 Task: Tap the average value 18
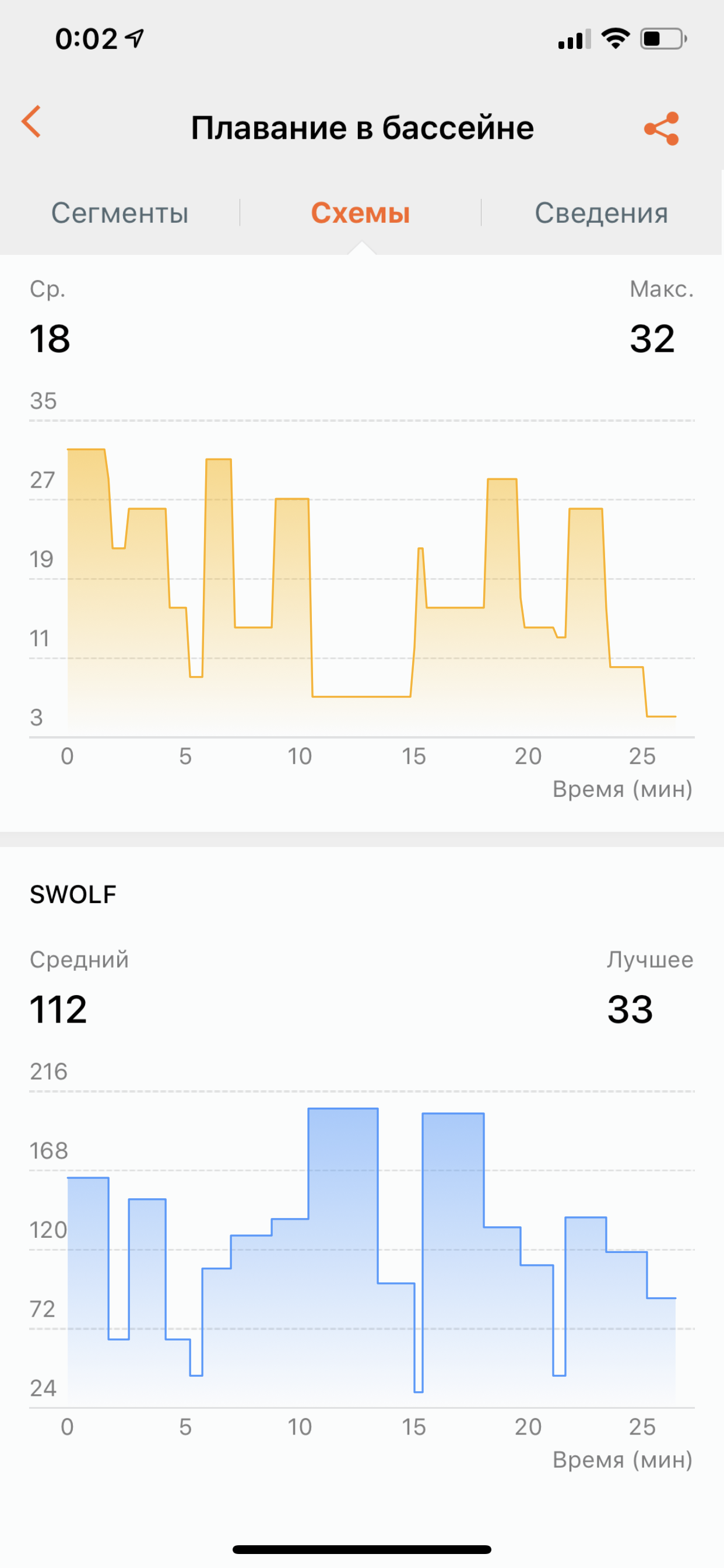pos(50,339)
